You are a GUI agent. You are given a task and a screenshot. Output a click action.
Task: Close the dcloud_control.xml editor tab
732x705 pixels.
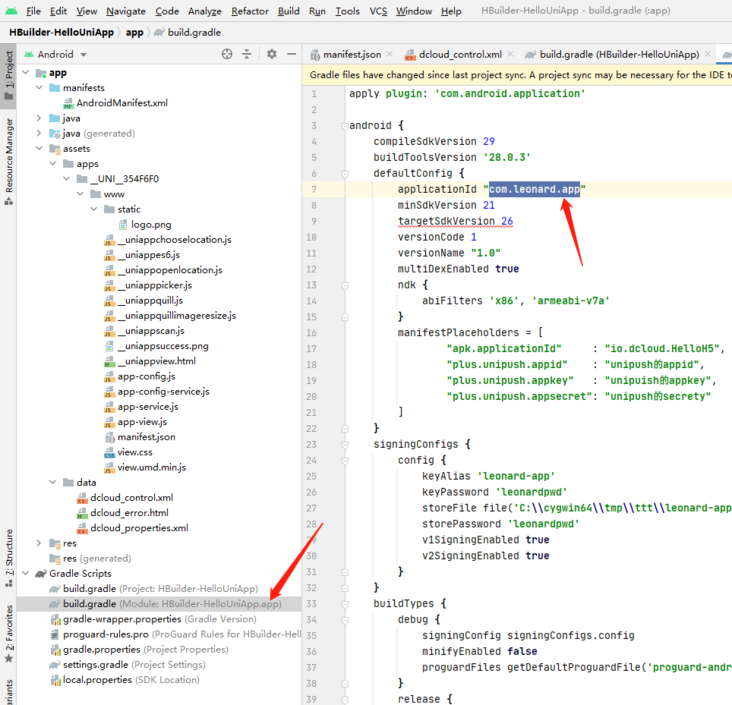(x=510, y=54)
